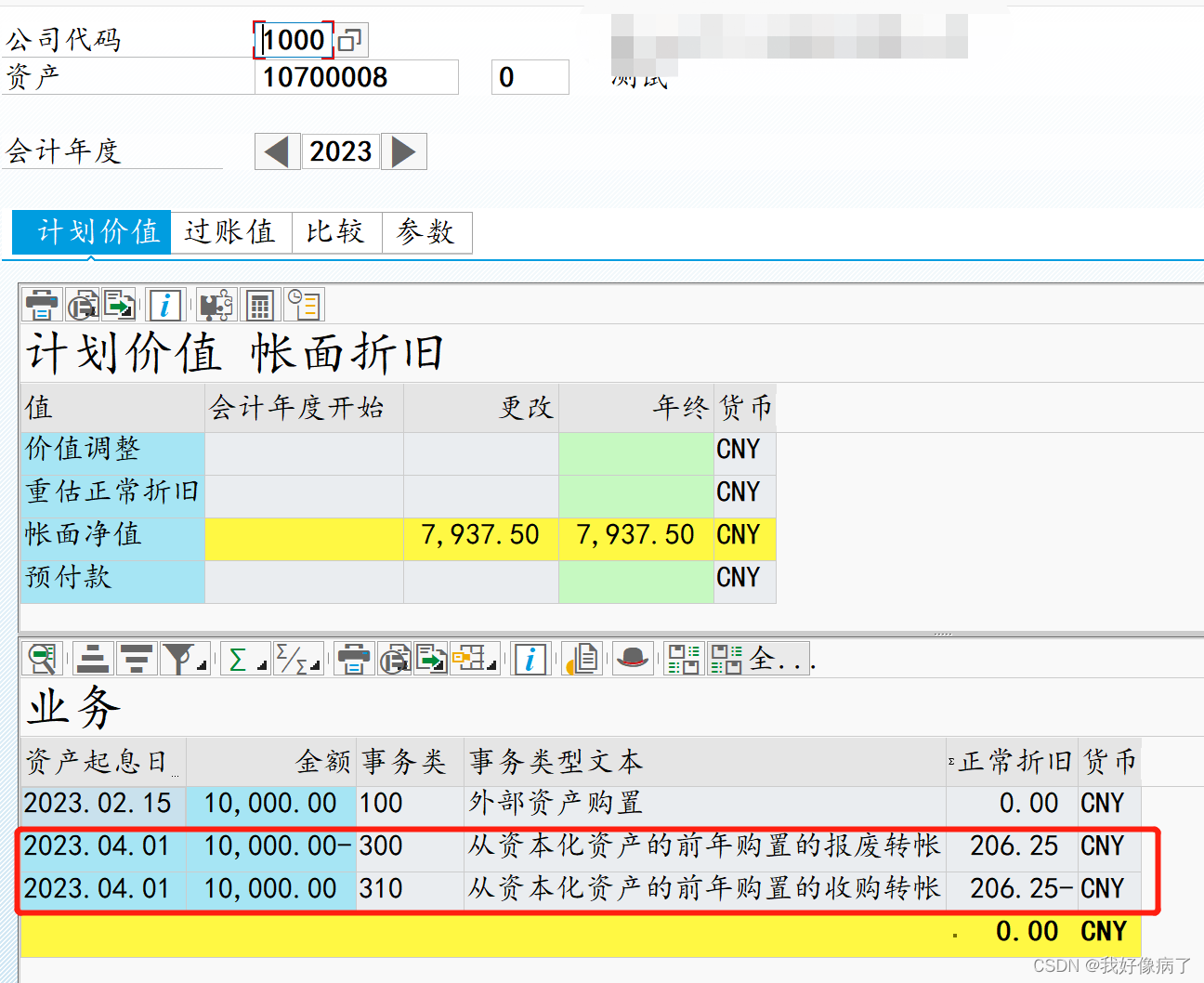
Task: Click the company code field showing 1000
Action: coord(294,40)
